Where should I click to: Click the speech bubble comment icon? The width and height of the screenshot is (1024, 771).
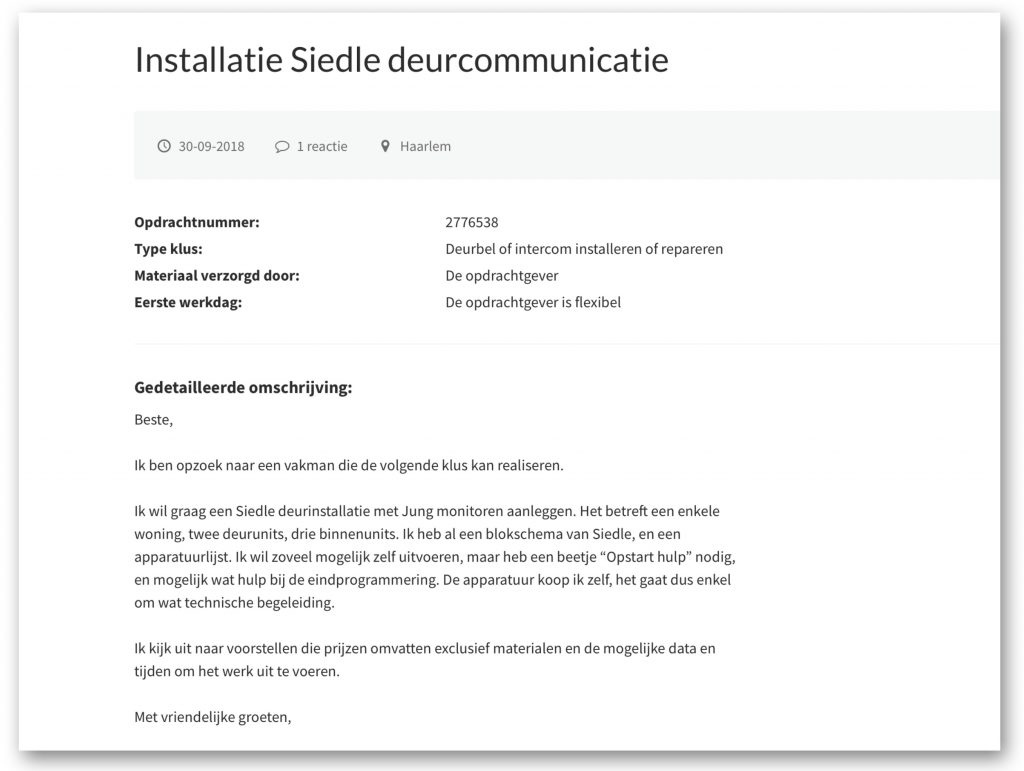click(x=281, y=146)
